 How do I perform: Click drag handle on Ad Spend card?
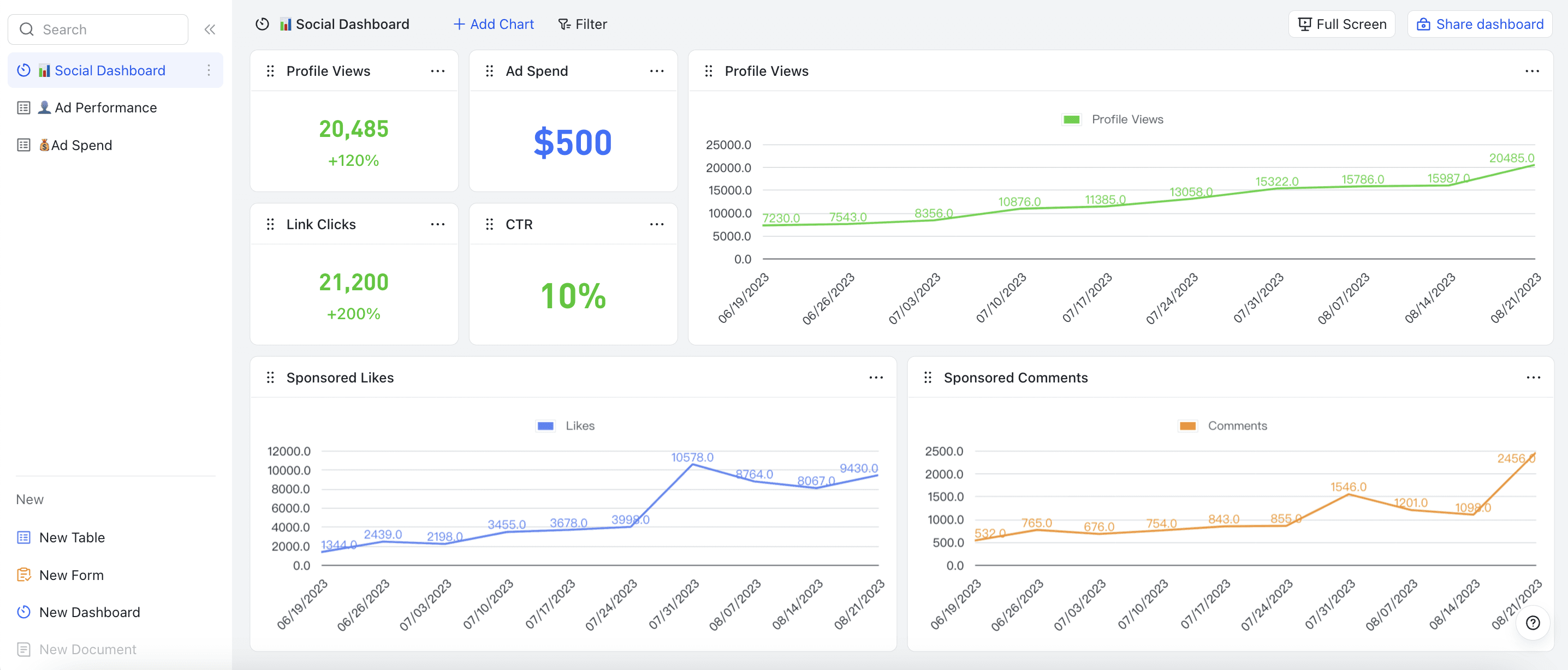coord(489,71)
